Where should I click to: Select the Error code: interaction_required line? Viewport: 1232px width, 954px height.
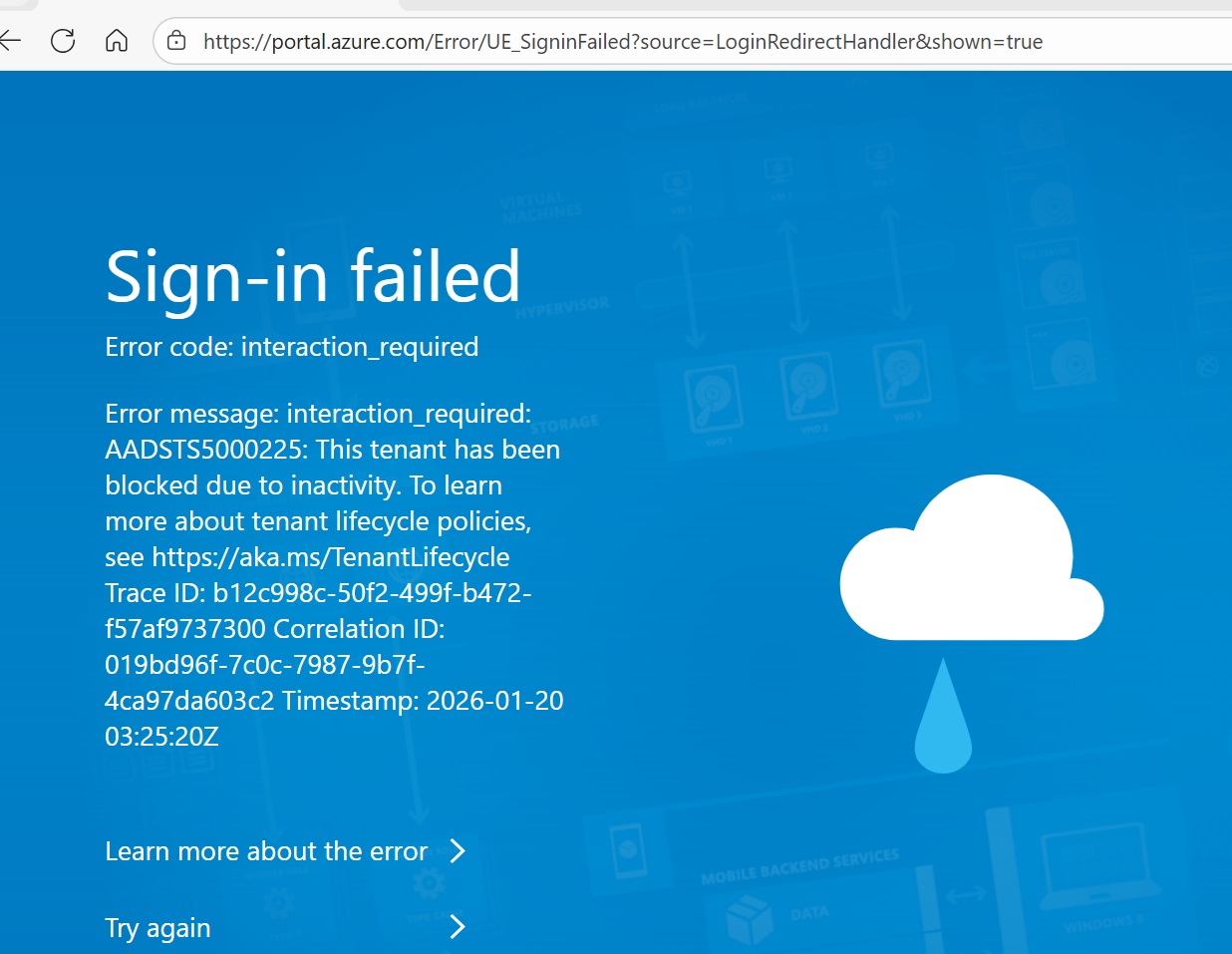click(x=292, y=347)
